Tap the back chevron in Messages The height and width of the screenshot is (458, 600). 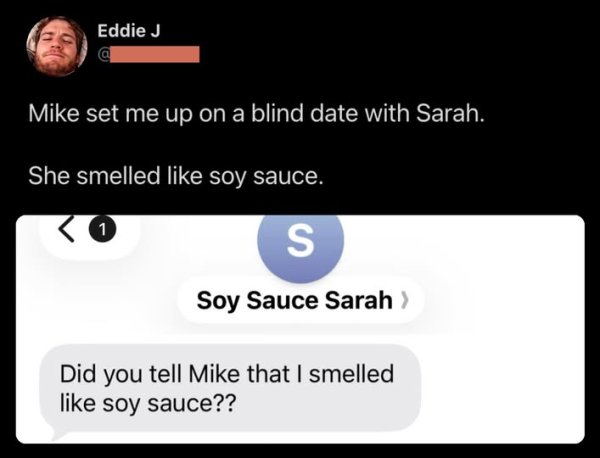[x=71, y=235]
